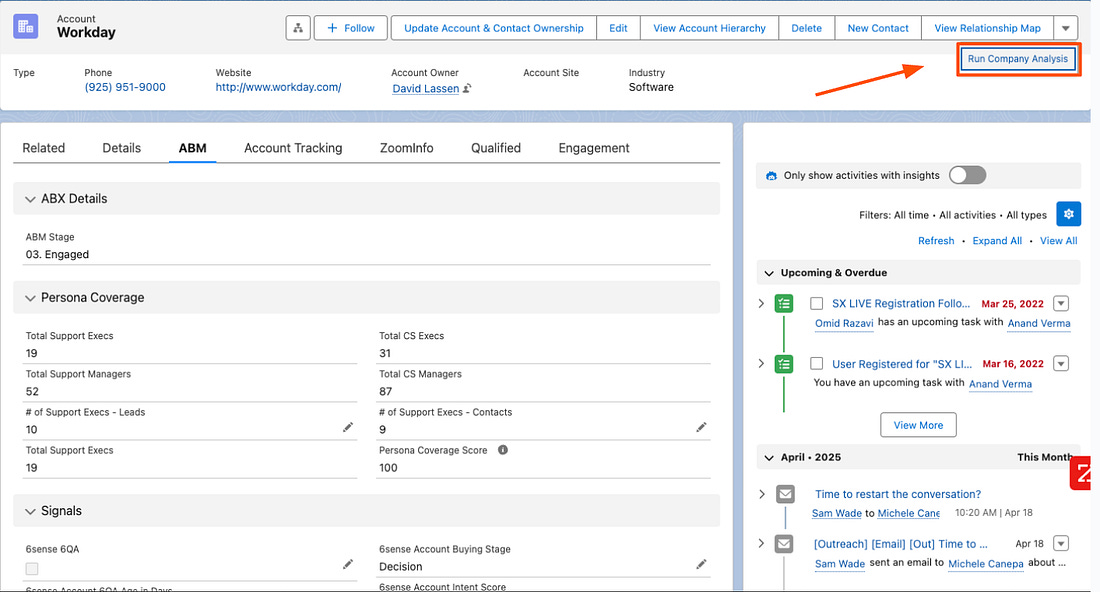Screen dimensions: 1100x592
Task: Click View Account Hierarchy button
Action: (x=709, y=28)
